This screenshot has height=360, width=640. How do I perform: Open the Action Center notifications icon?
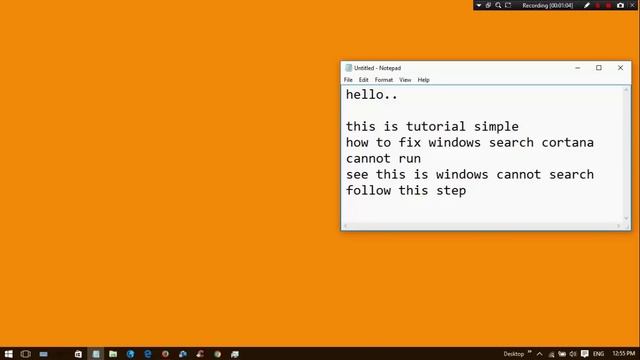pyautogui.click(x=584, y=354)
